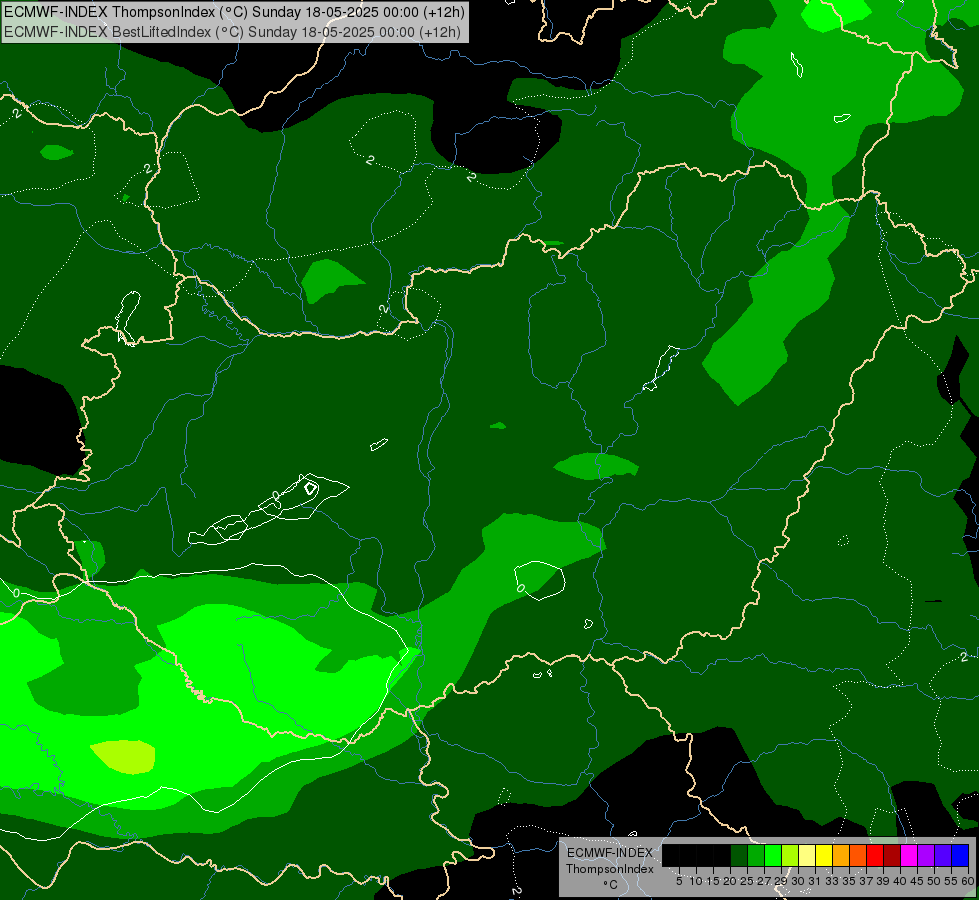The image size is (979, 900).
Task: Pick the violet 50–55 legend swatch
Action: [x=943, y=856]
